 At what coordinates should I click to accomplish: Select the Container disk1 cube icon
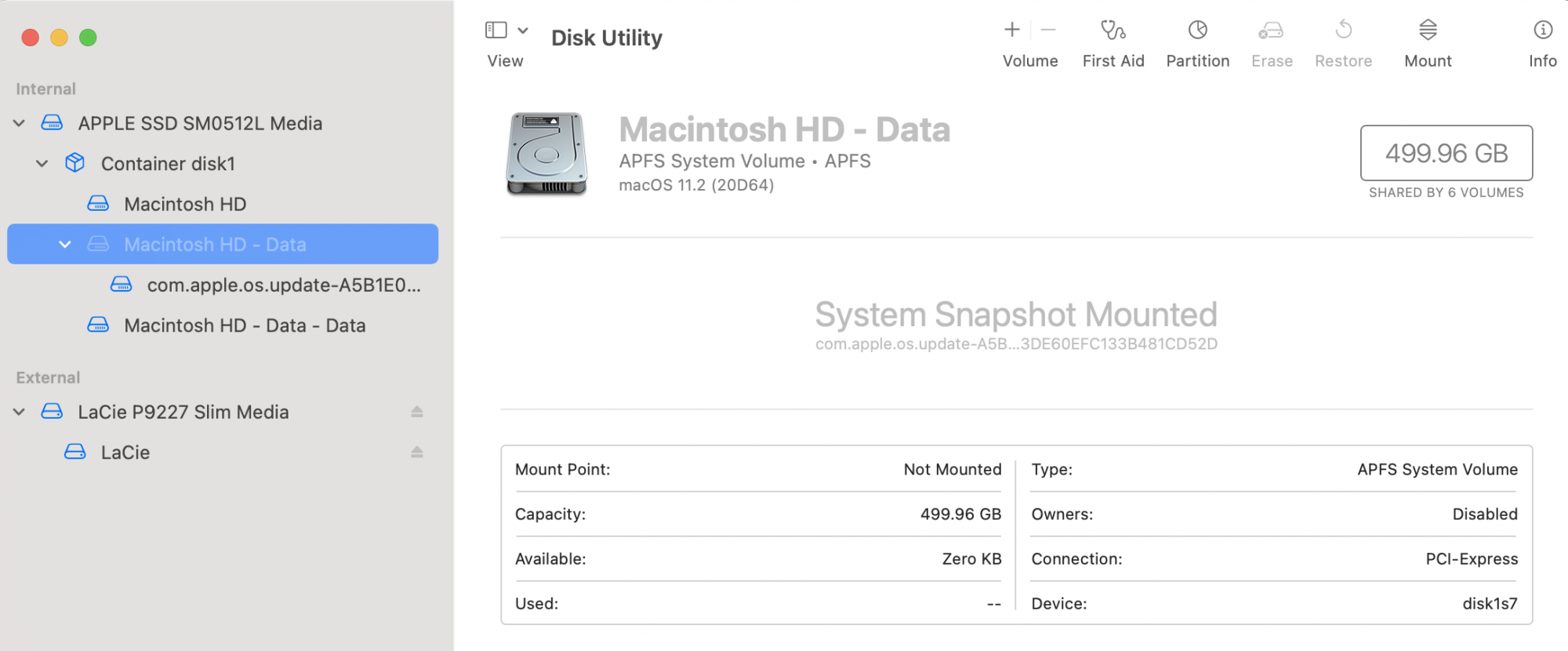point(74,162)
